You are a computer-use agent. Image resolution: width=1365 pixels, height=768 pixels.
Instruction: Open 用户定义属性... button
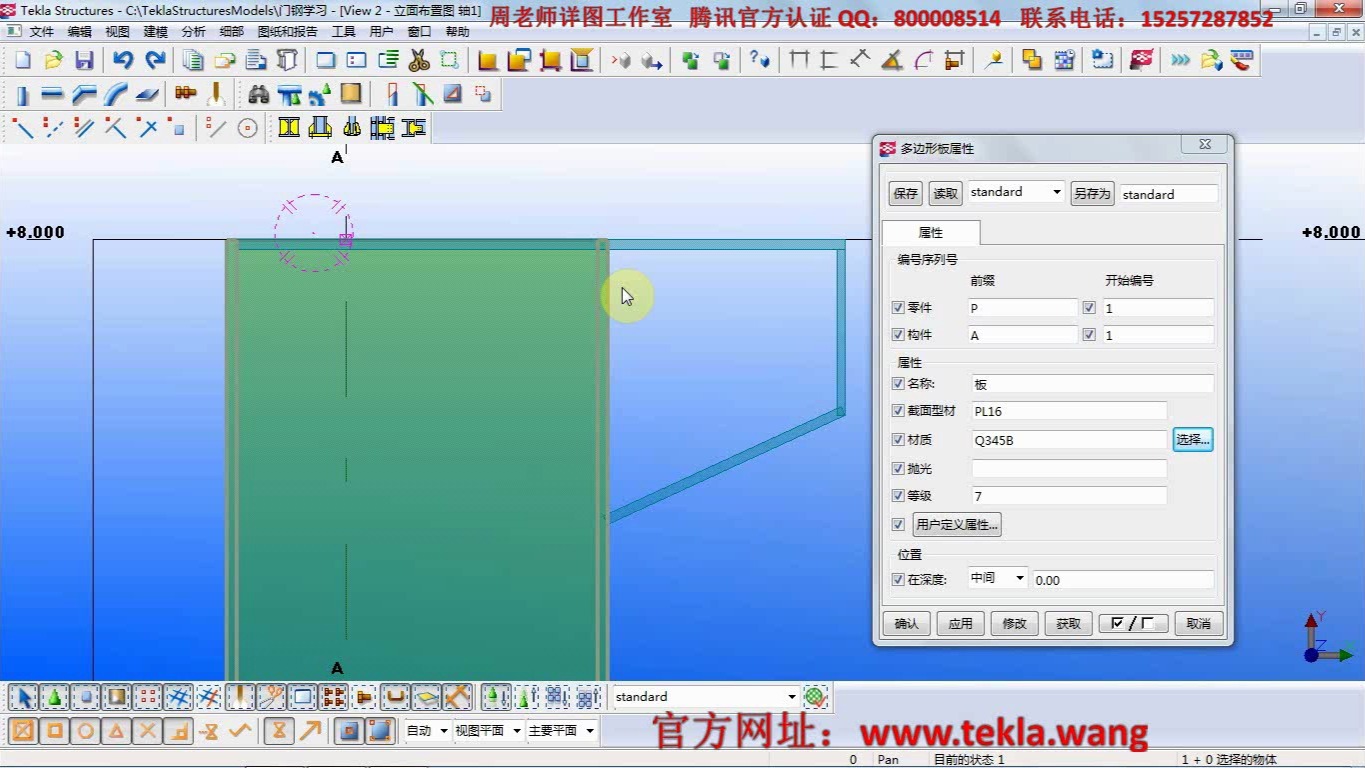click(x=957, y=525)
